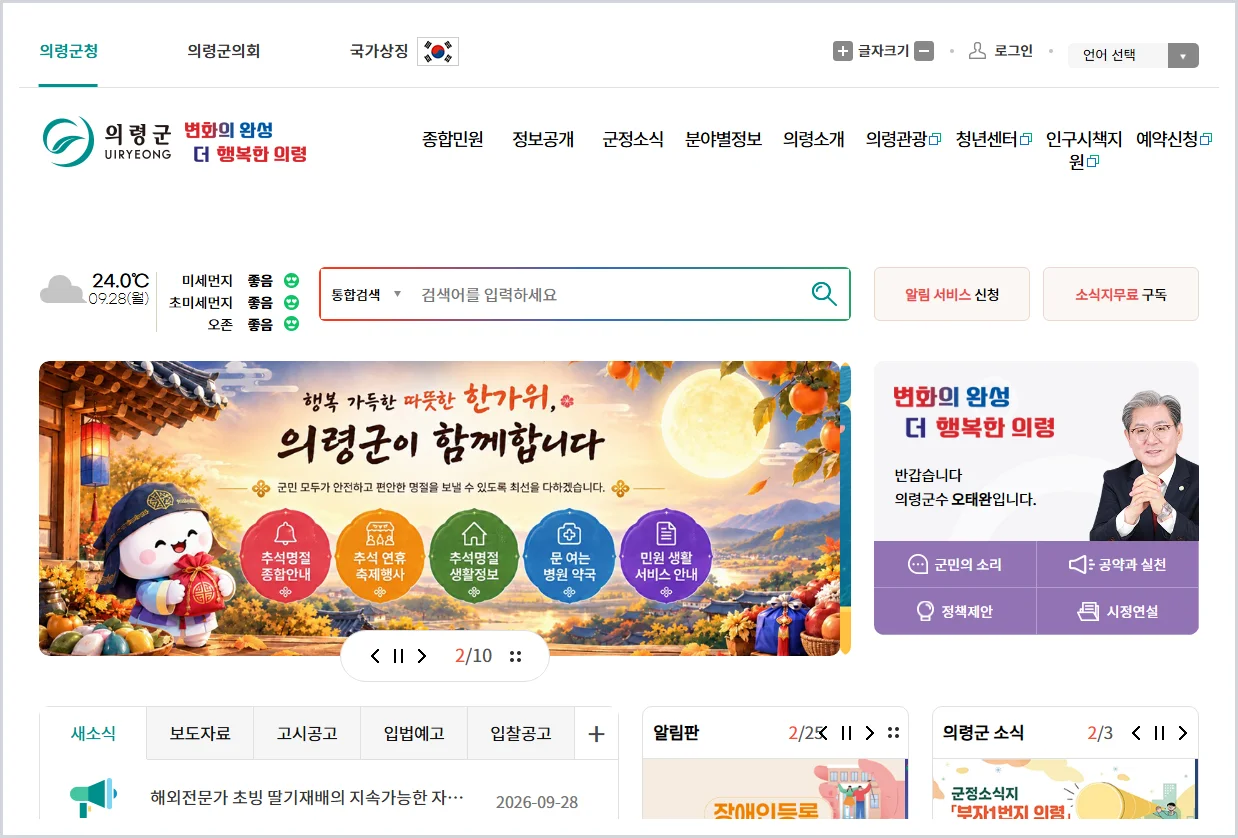Open 청년센터 external menu link
1238x838 pixels.
(x=993, y=140)
